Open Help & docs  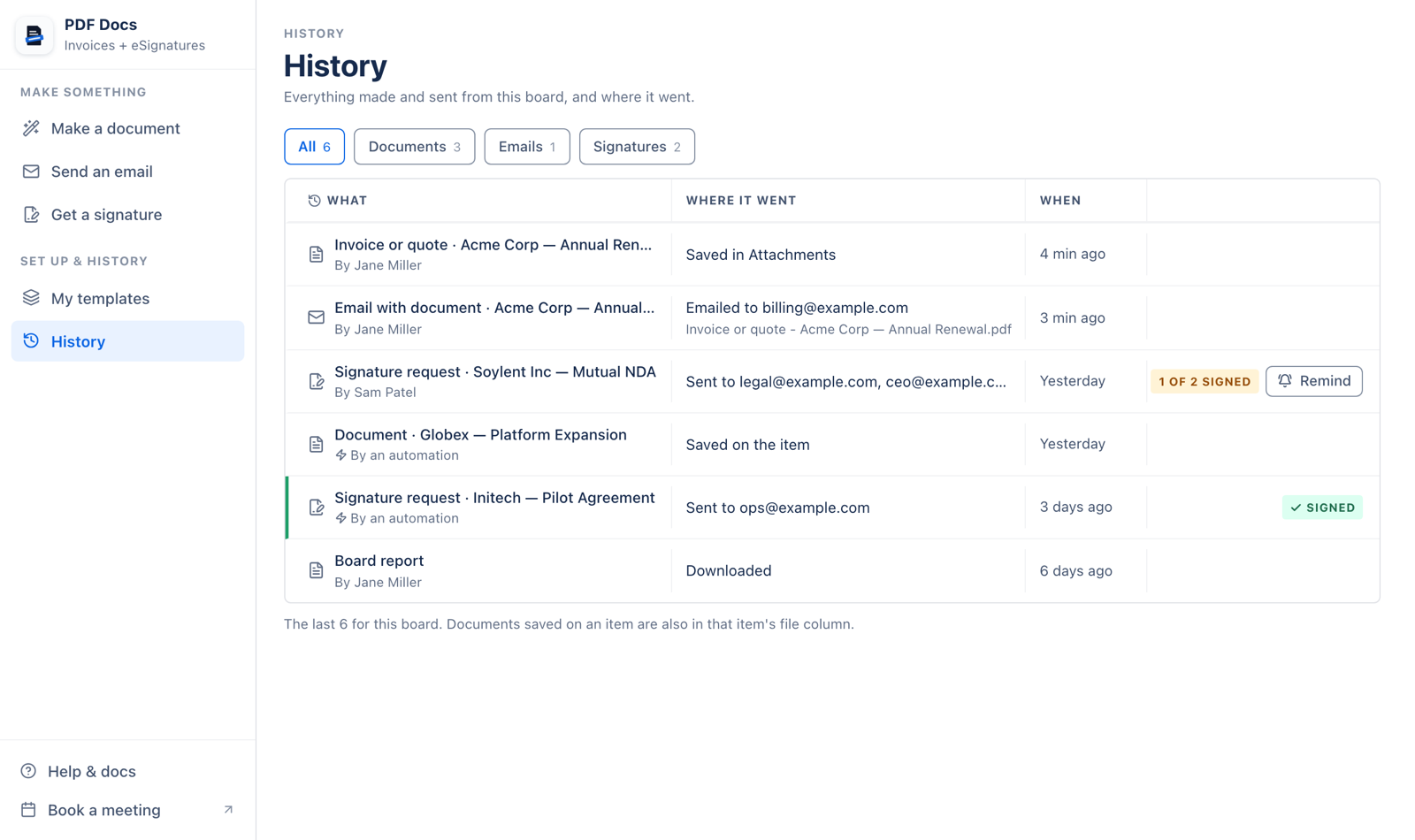(x=127, y=771)
